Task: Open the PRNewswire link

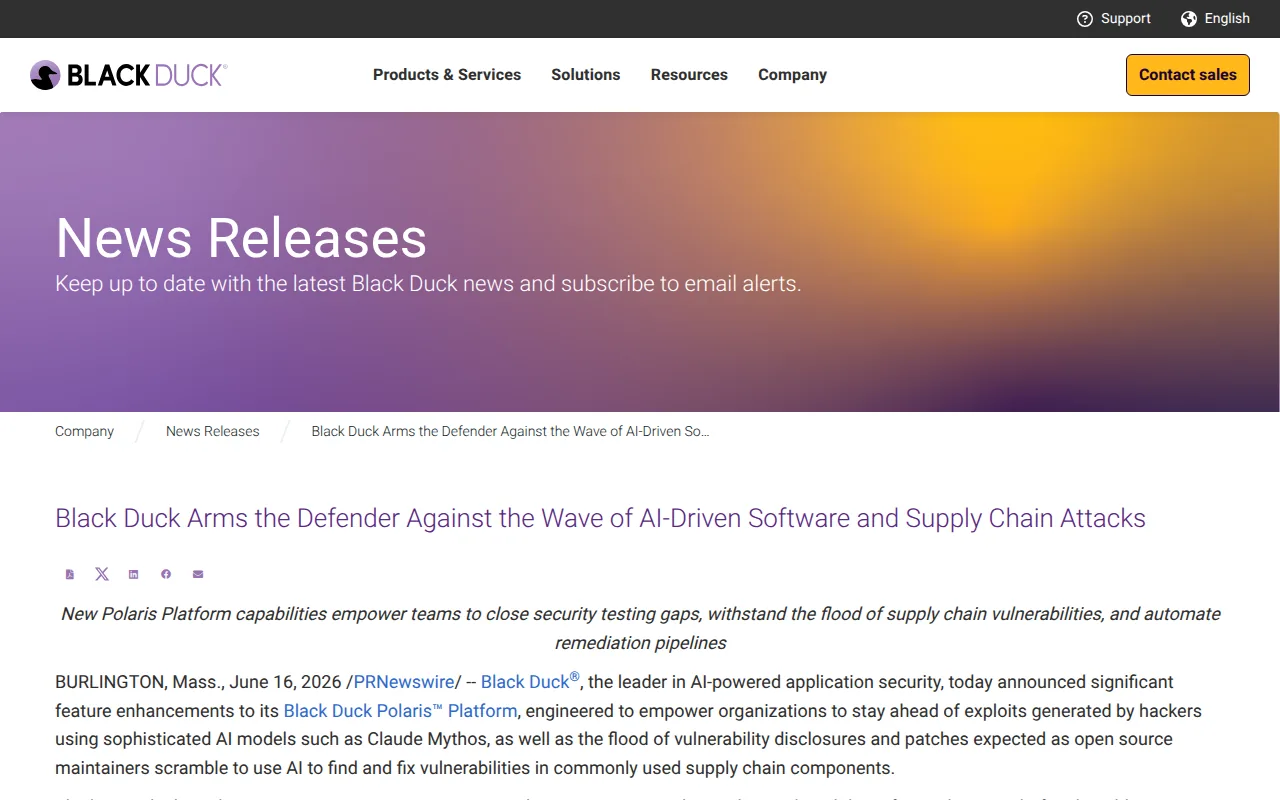Action: coord(404,682)
